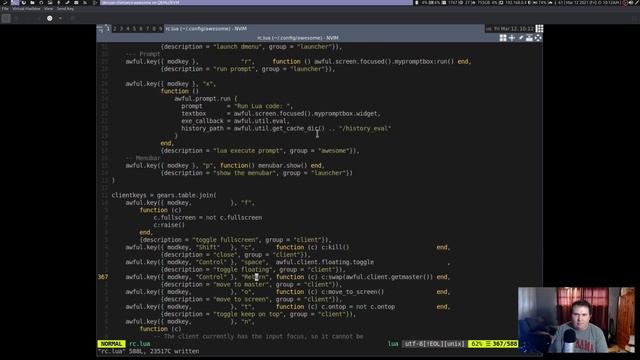Open the Send Key menu
640x360 pixels.
coord(65,9)
